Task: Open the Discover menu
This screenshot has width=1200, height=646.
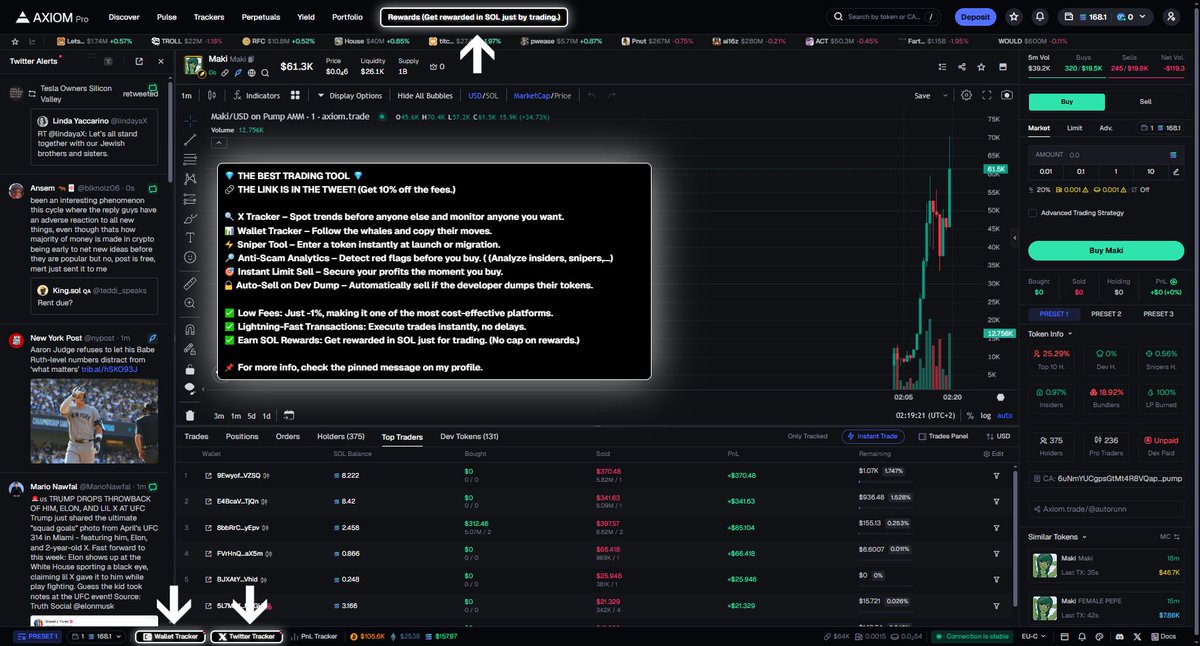Action: pos(124,17)
